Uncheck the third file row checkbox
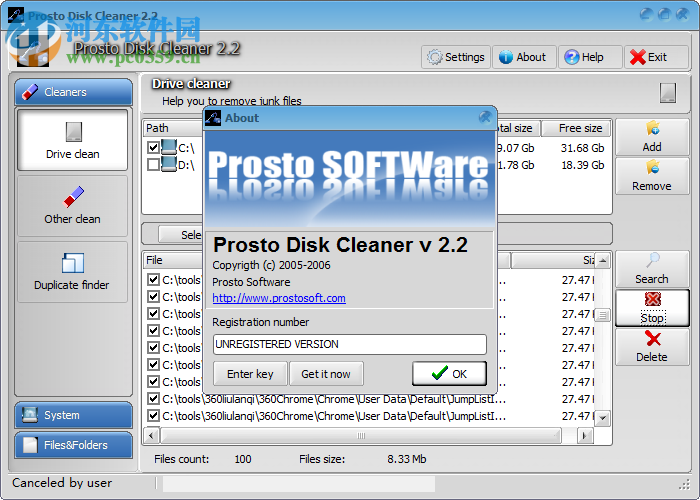 click(x=153, y=314)
